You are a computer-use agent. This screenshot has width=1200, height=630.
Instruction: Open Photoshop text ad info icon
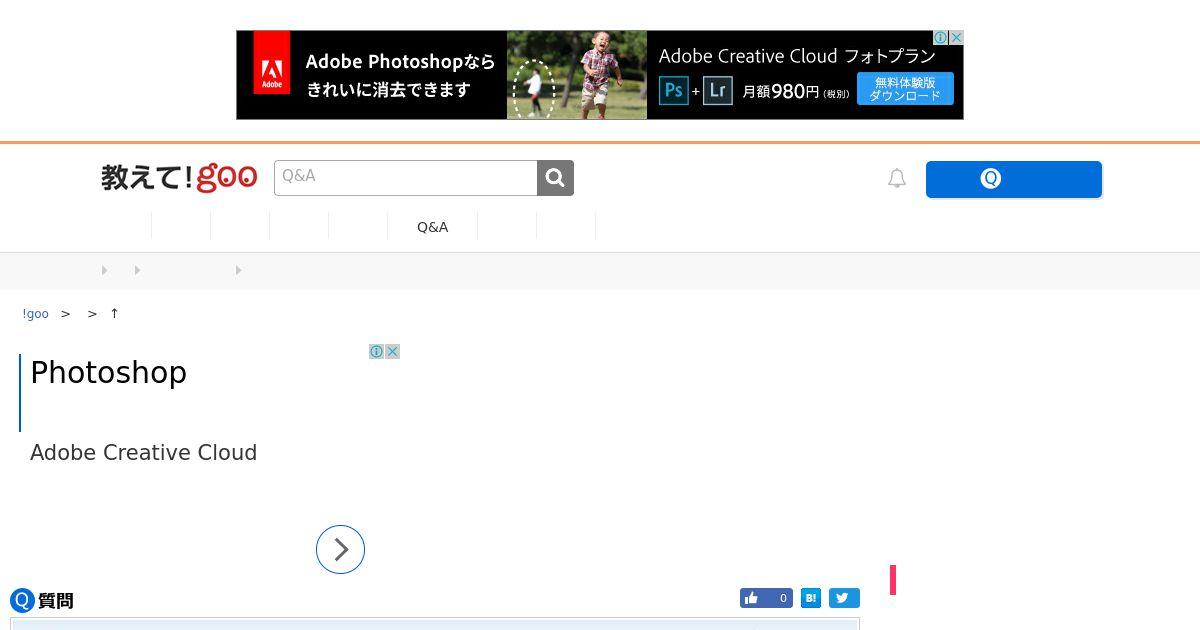tap(376, 351)
